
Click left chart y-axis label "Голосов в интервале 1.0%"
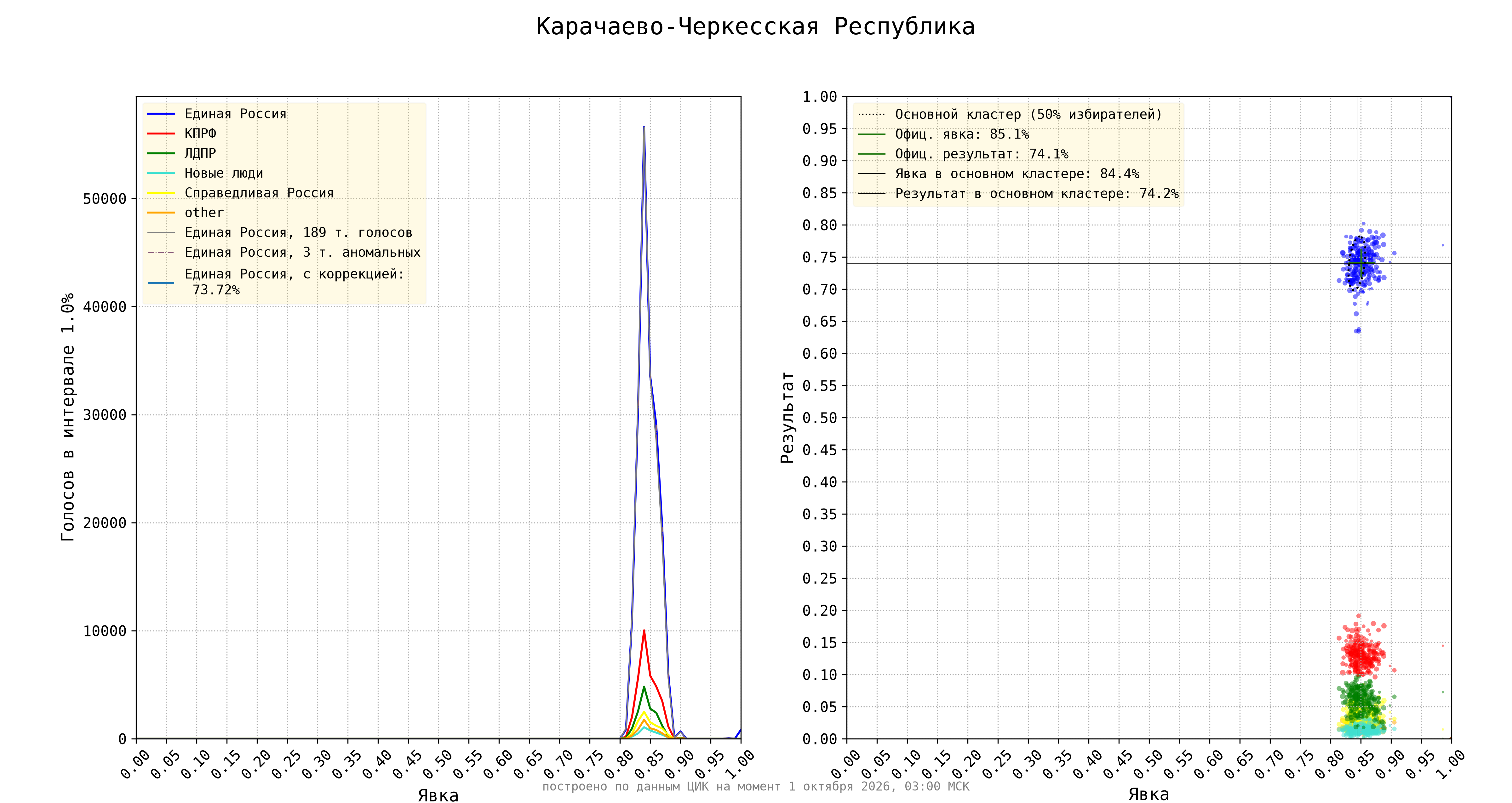pos(68,417)
